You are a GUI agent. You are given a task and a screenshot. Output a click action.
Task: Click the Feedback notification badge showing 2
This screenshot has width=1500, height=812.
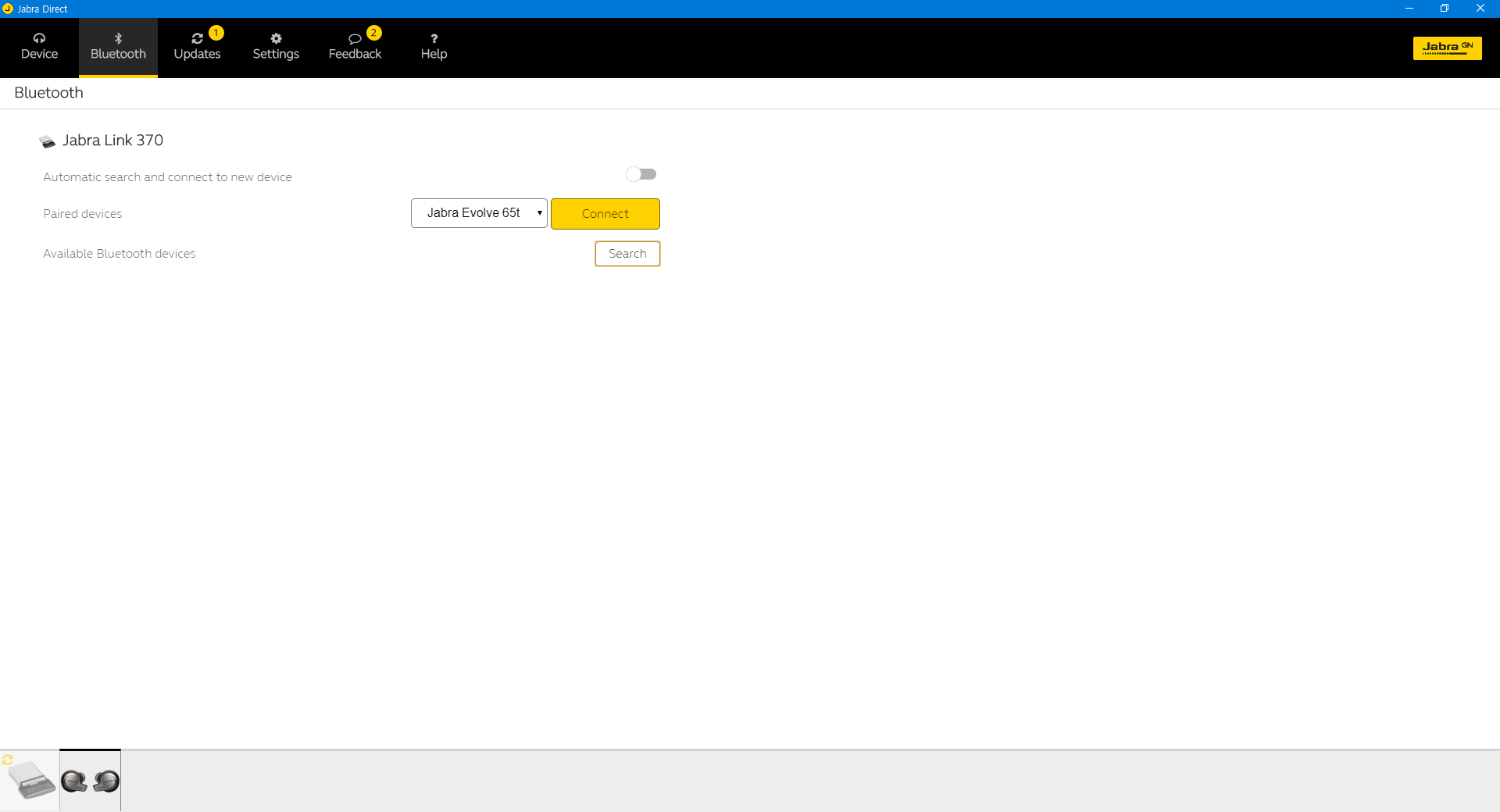[374, 33]
